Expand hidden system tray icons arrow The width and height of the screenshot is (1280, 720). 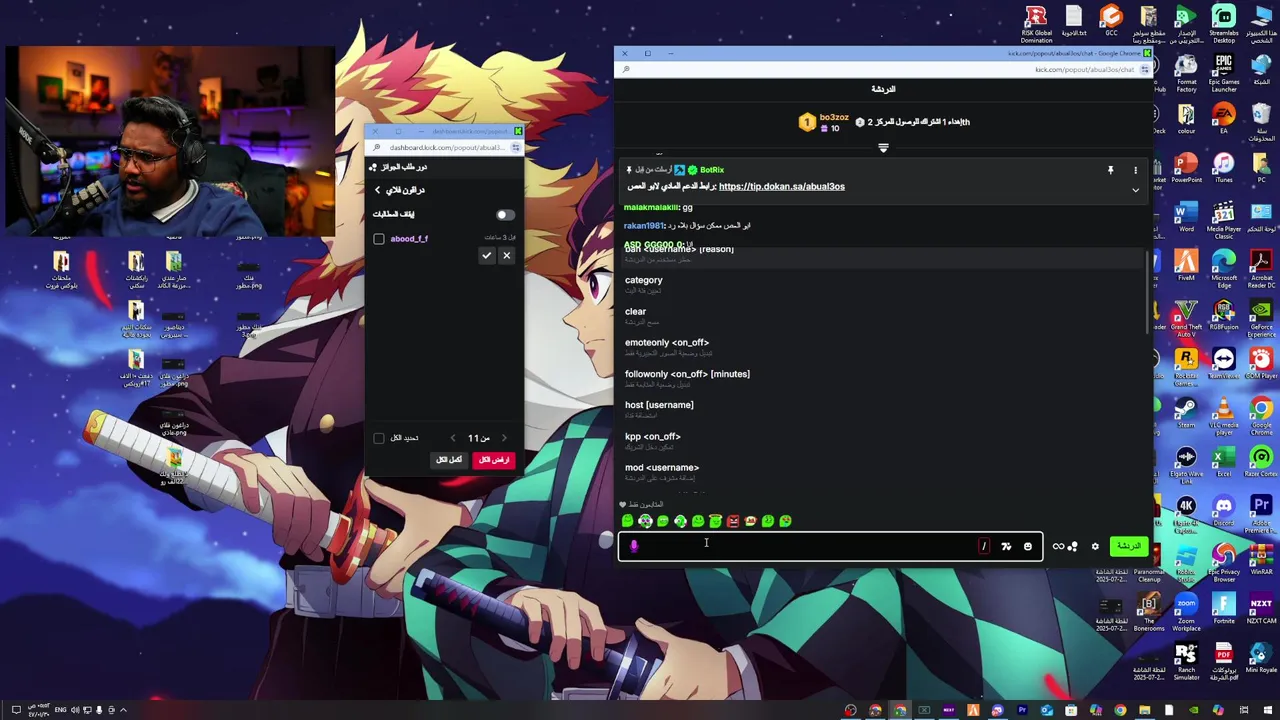click(x=124, y=710)
